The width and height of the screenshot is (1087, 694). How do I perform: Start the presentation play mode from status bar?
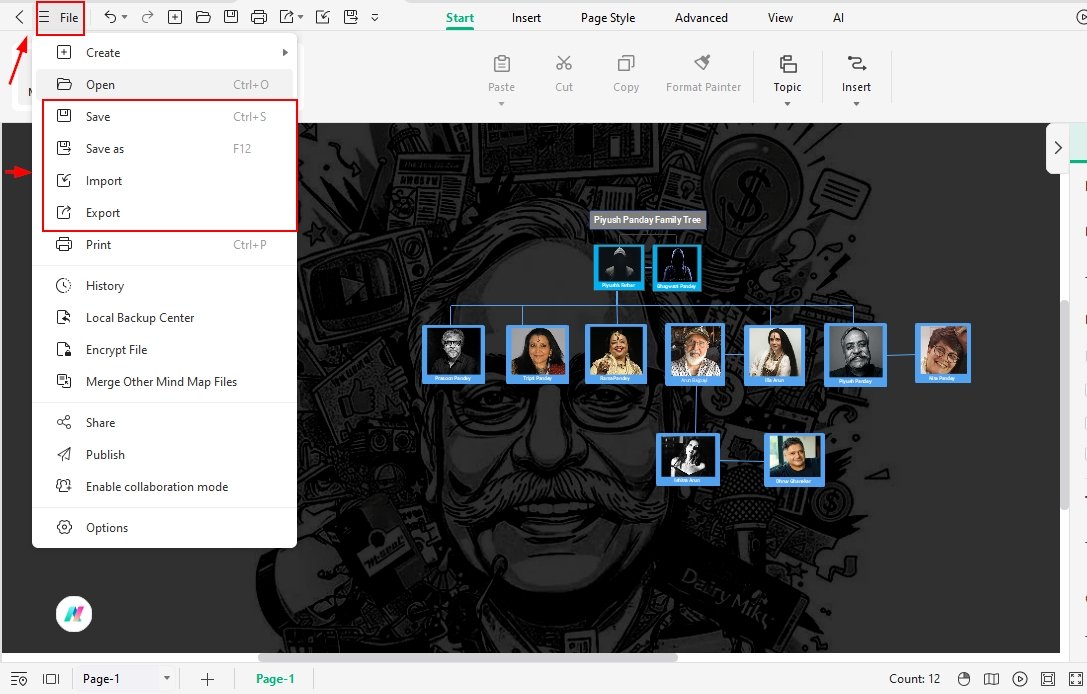(1019, 678)
